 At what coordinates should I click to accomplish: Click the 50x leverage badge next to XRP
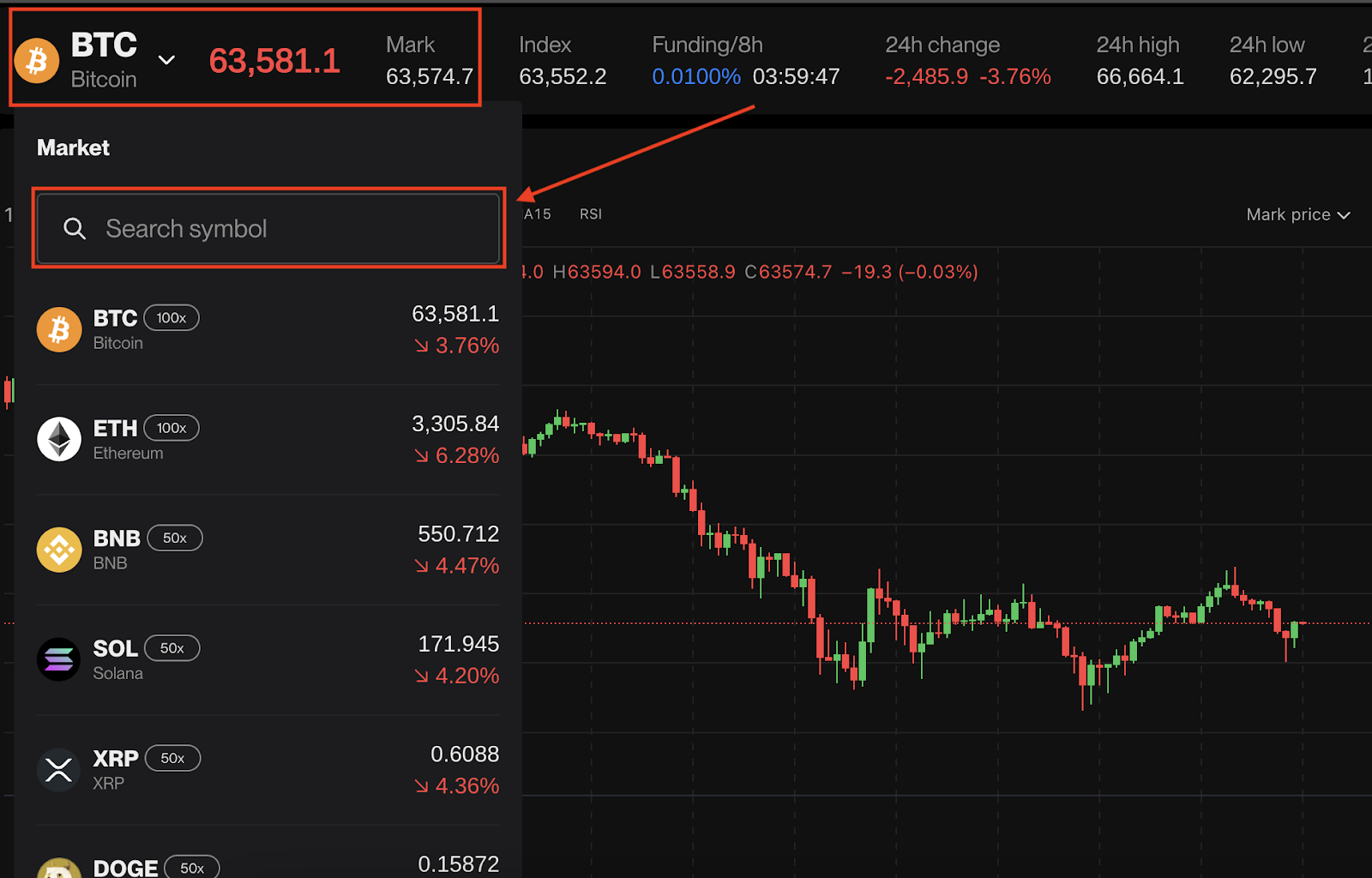(173, 758)
